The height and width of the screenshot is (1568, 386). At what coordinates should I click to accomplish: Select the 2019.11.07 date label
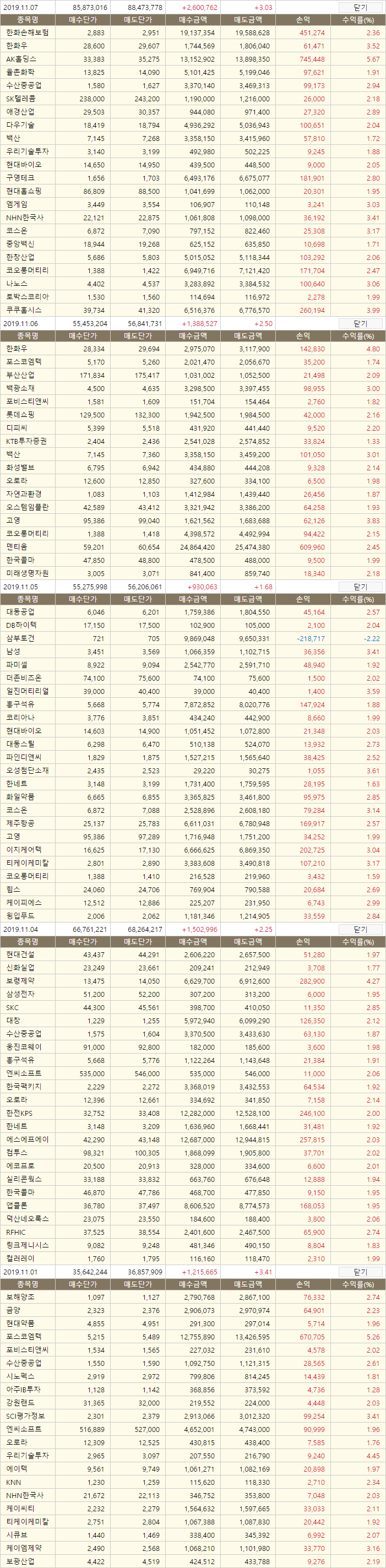(x=21, y=8)
